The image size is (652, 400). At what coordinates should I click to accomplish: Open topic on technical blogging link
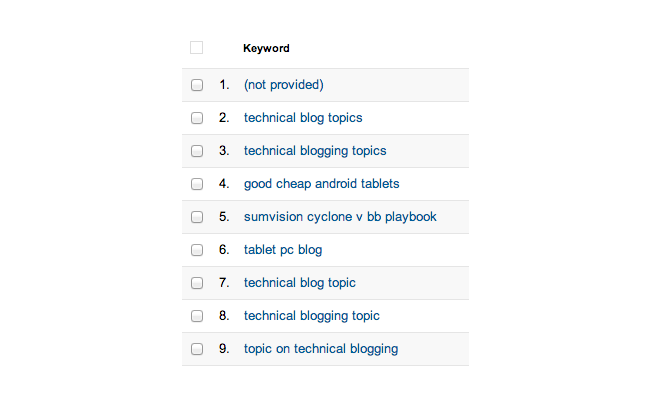pos(321,349)
